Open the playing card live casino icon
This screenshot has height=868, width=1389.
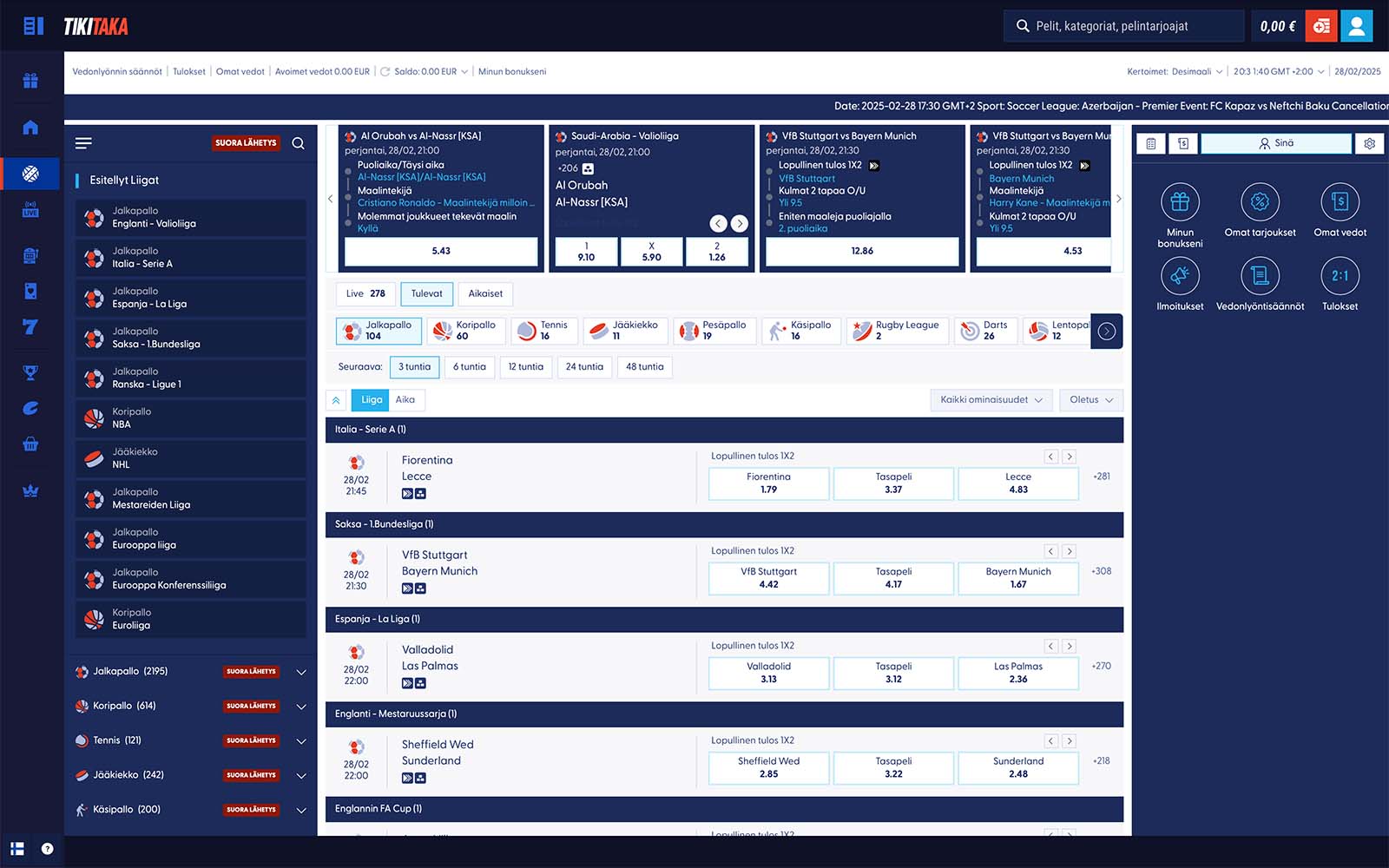click(30, 291)
